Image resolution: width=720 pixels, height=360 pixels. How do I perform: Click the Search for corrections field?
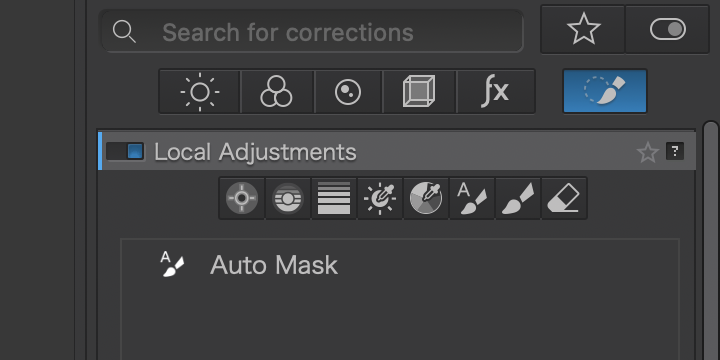pyautogui.click(x=312, y=31)
